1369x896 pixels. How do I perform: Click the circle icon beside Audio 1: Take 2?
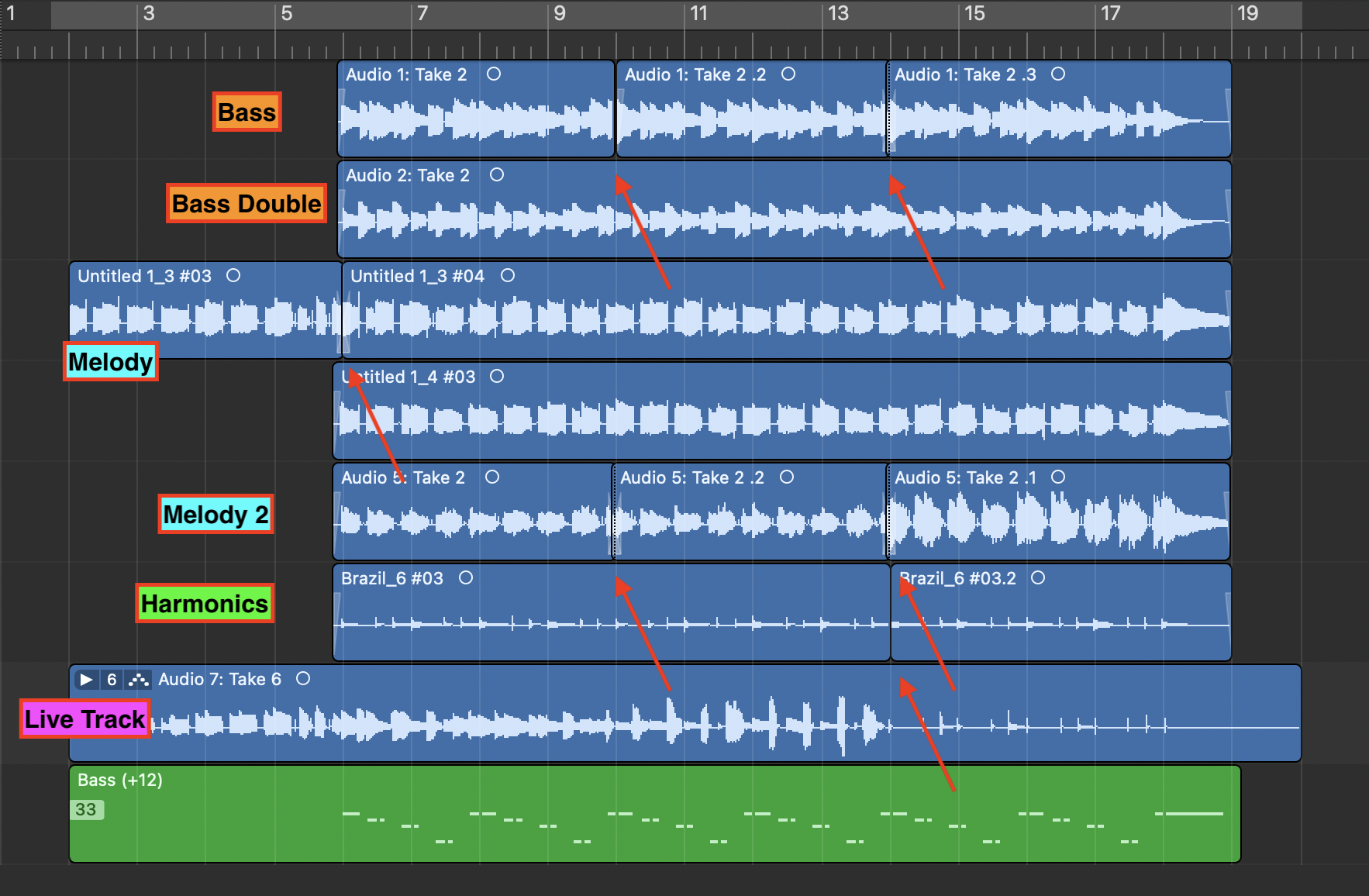[x=494, y=74]
